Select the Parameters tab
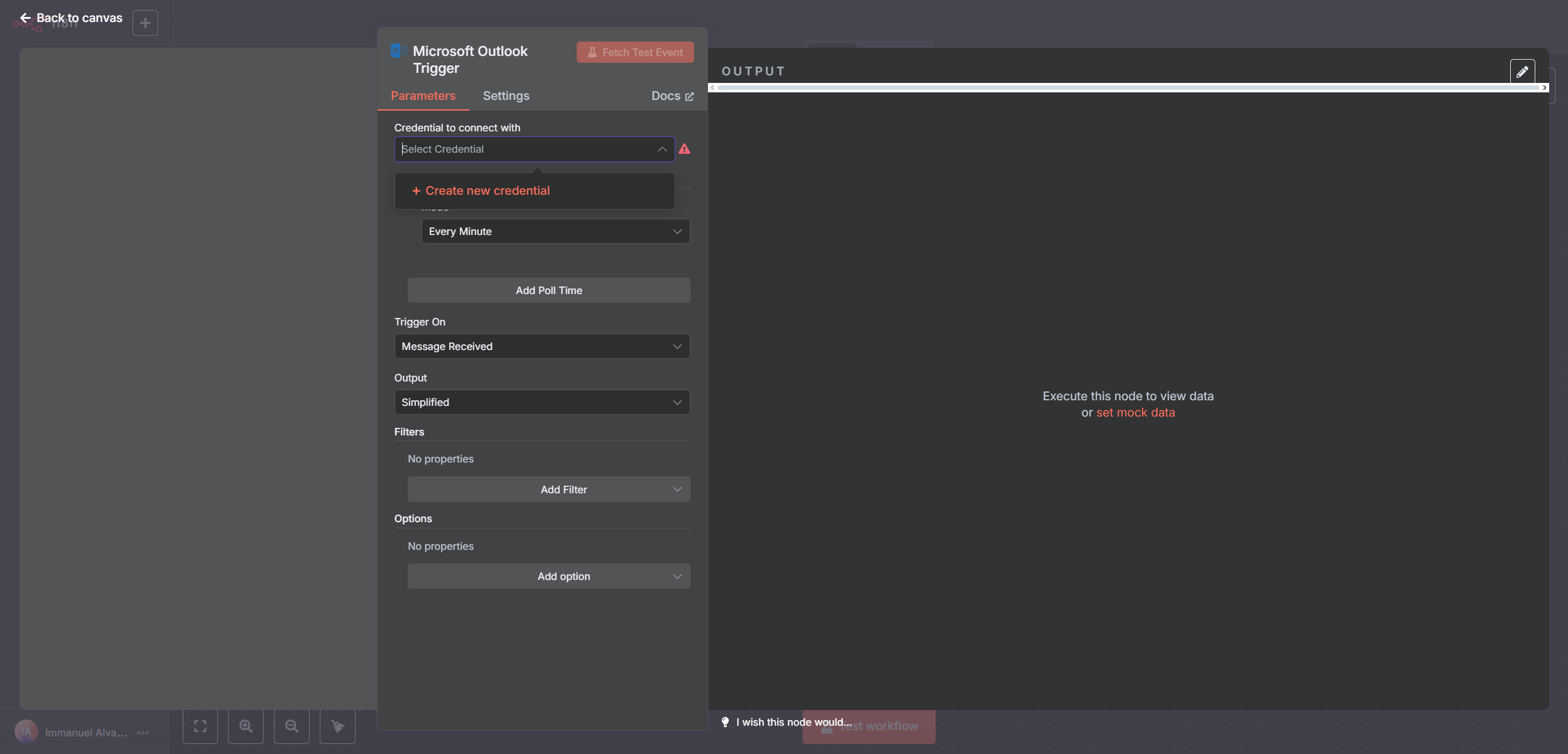This screenshot has height=754, width=1568. [423, 96]
